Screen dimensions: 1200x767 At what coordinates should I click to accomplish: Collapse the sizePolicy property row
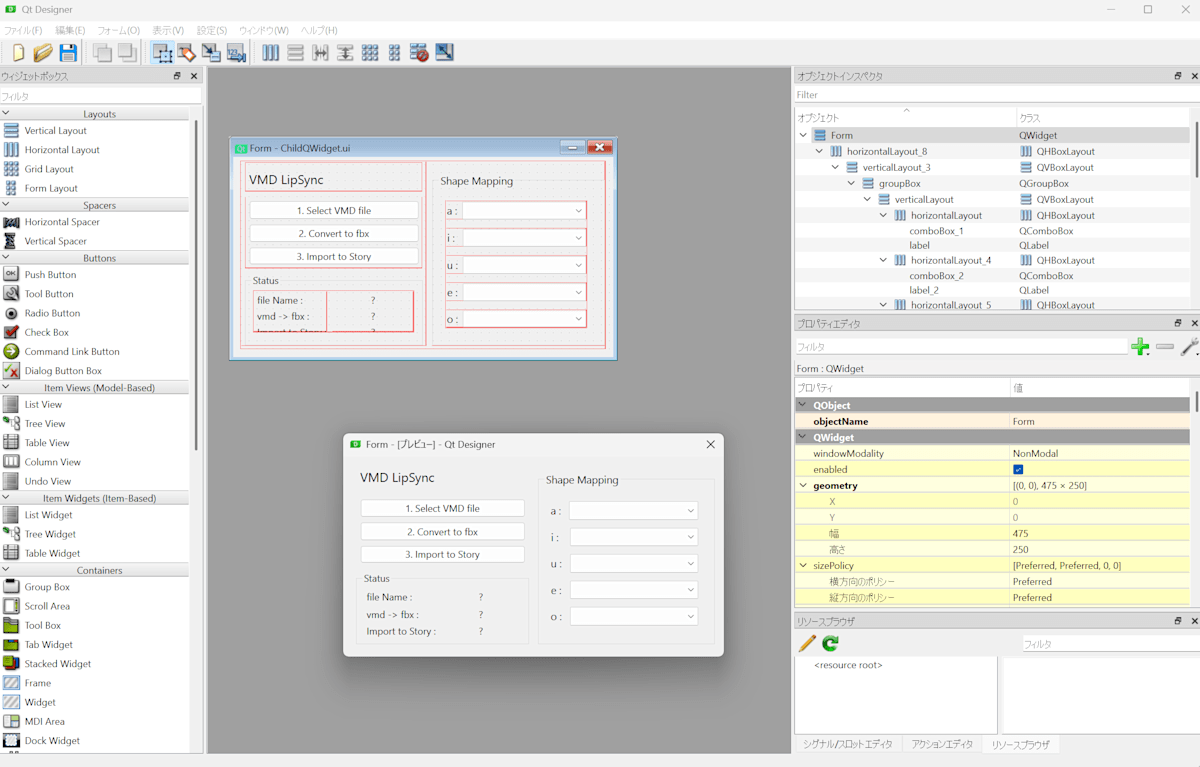(x=803, y=566)
